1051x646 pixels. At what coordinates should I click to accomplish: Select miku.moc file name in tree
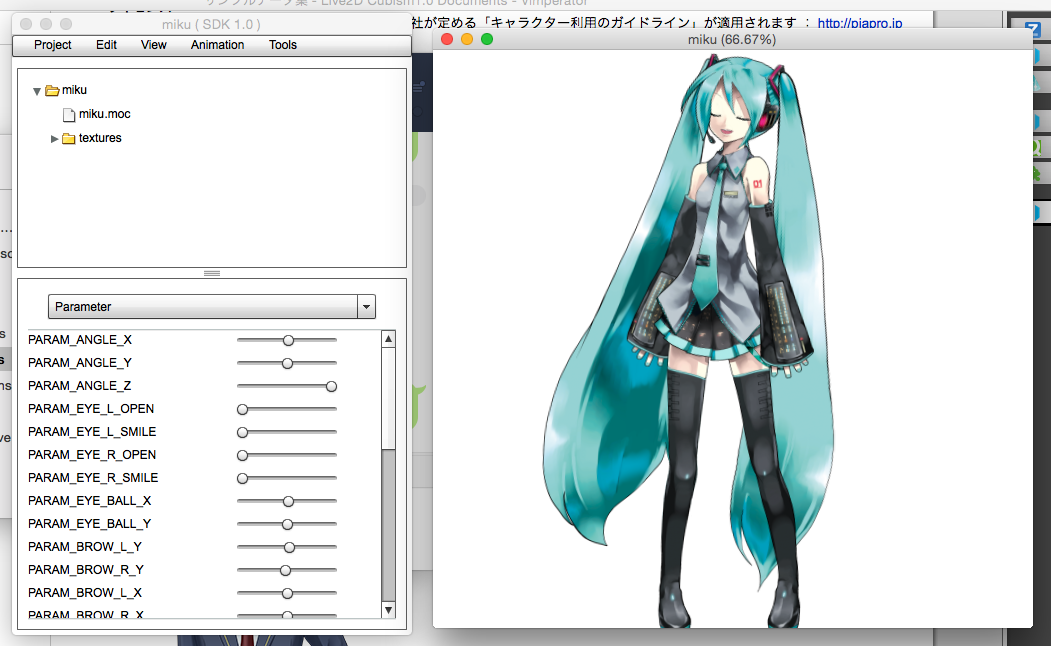pyautogui.click(x=105, y=114)
